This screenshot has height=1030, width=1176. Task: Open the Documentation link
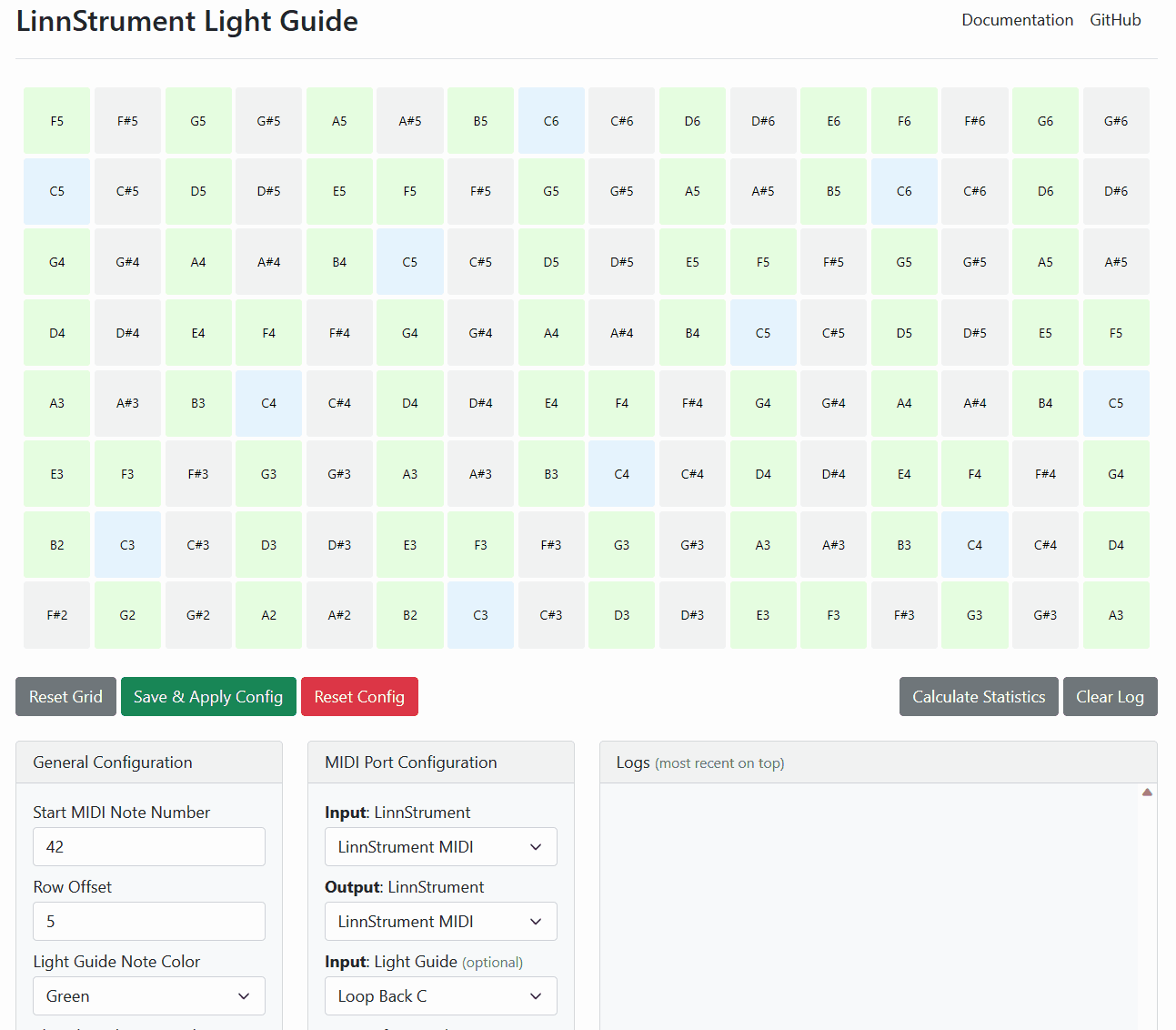click(x=1017, y=20)
